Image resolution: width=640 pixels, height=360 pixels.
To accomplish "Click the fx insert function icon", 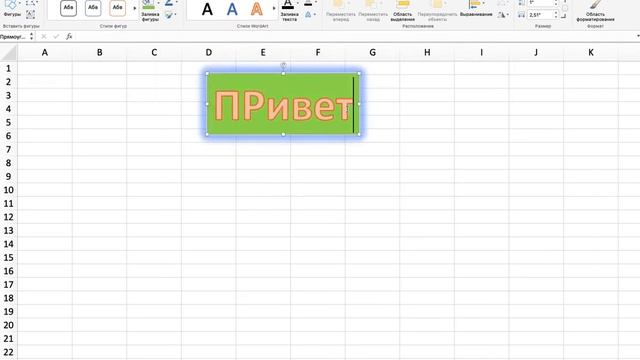I will tap(69, 37).
